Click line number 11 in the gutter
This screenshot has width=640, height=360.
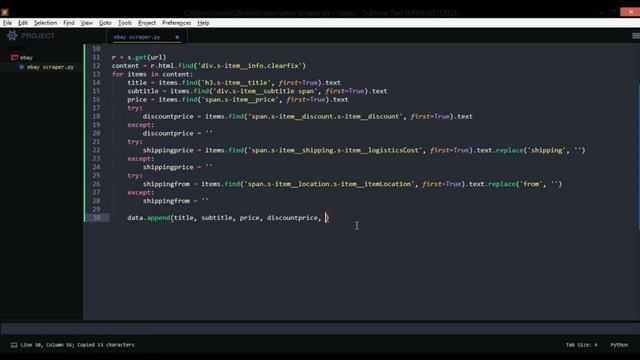[x=96, y=57]
